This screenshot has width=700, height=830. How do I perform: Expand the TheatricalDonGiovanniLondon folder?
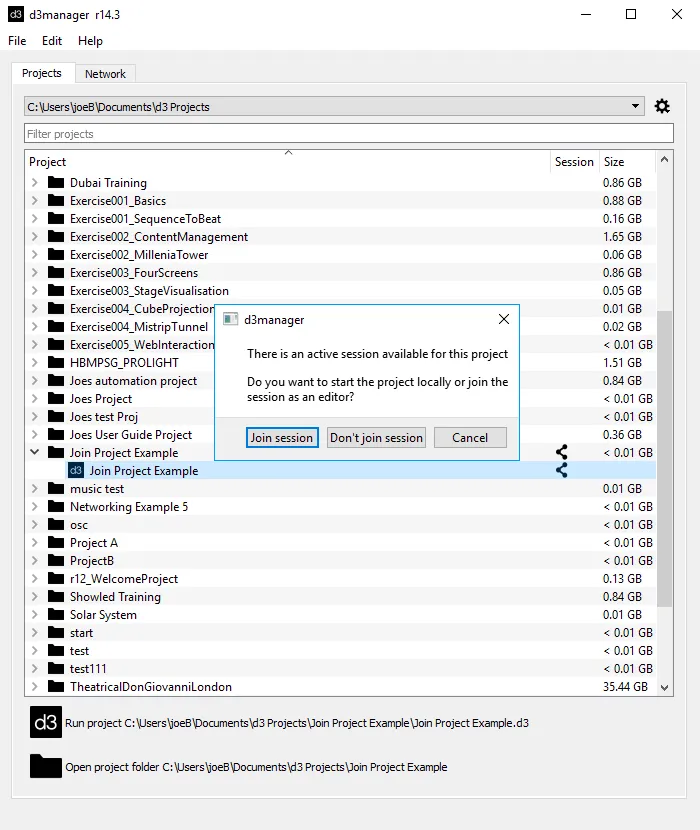click(35, 687)
